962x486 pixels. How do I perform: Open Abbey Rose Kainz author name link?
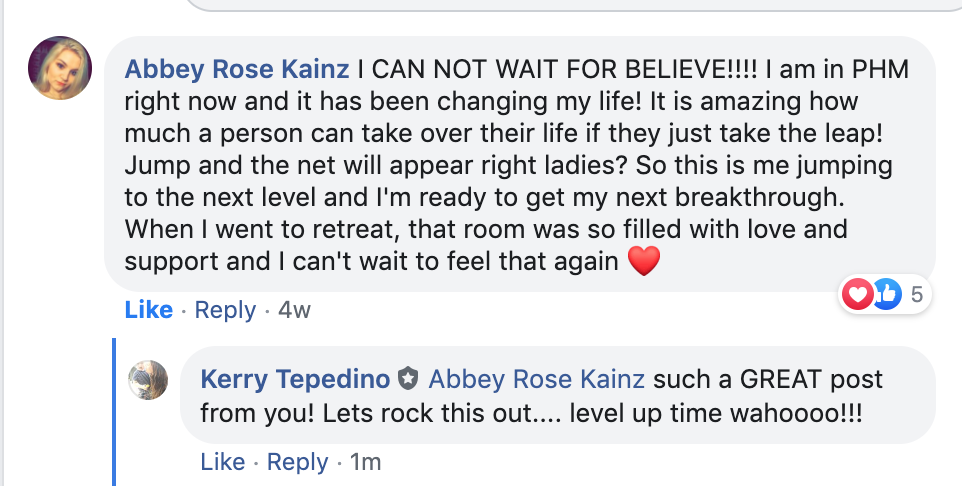click(237, 69)
